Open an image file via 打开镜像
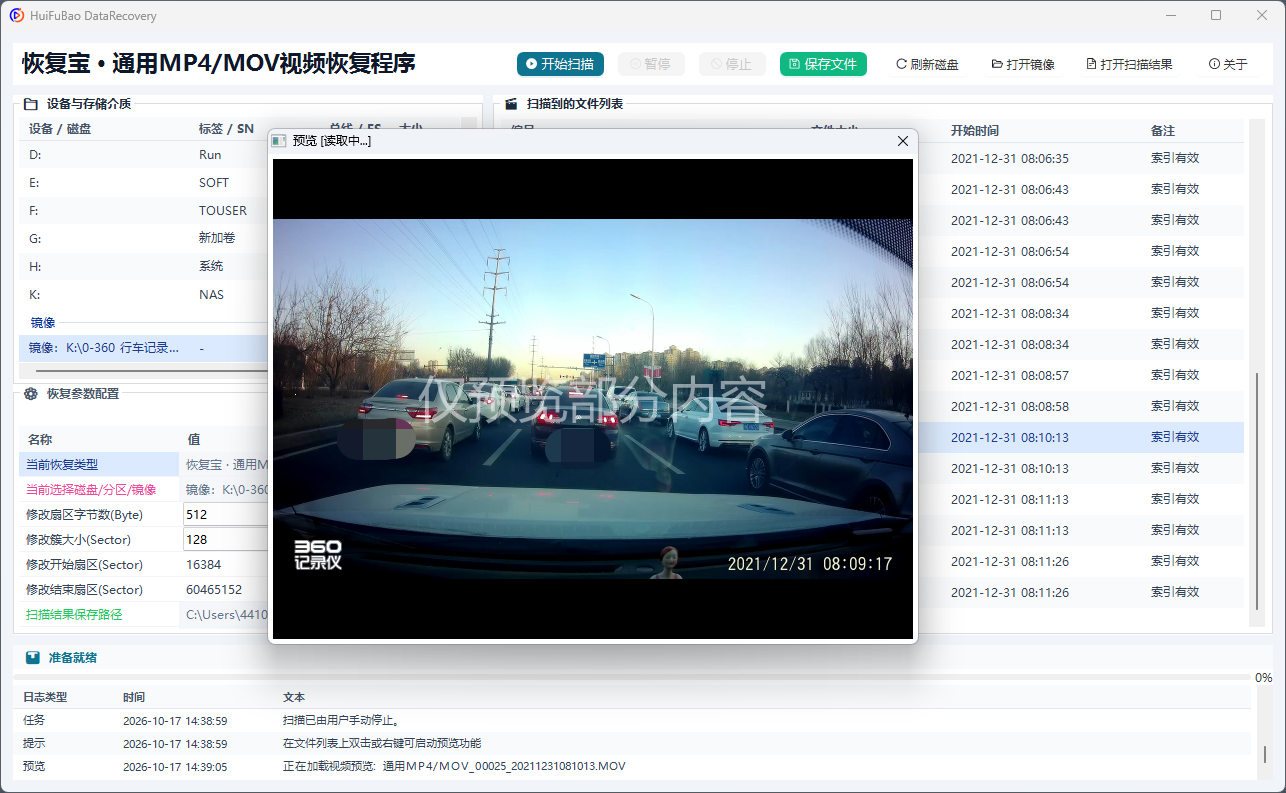 coord(1023,64)
